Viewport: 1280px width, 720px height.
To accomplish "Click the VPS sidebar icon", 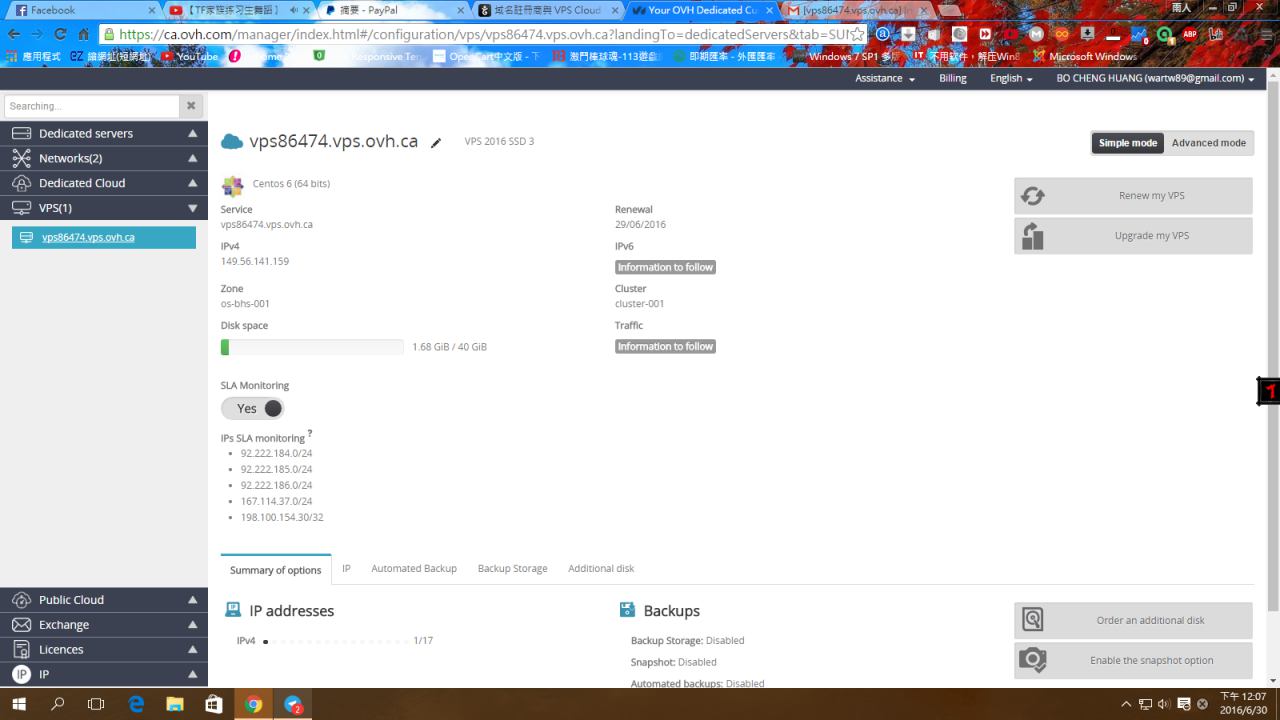I will (x=21, y=208).
